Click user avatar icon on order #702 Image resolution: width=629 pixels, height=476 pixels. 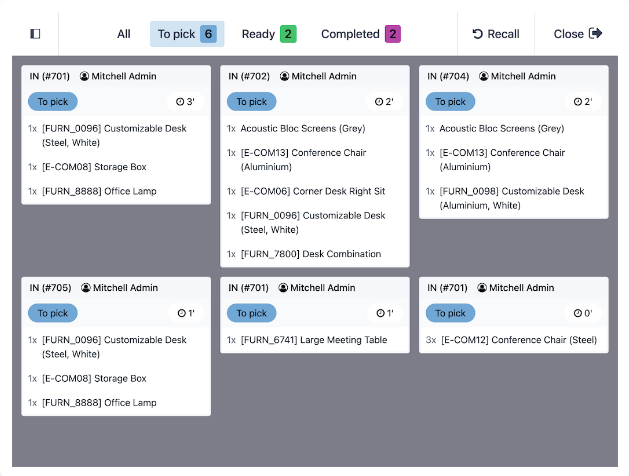[284, 76]
